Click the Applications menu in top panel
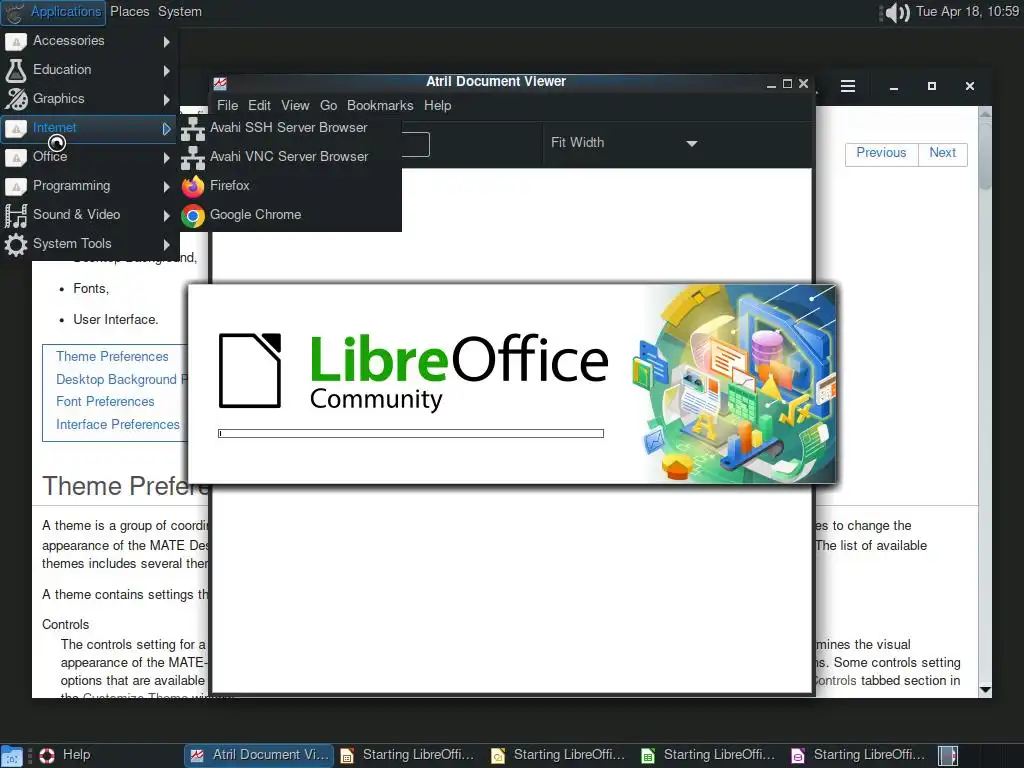The image size is (1024, 768). (54, 12)
